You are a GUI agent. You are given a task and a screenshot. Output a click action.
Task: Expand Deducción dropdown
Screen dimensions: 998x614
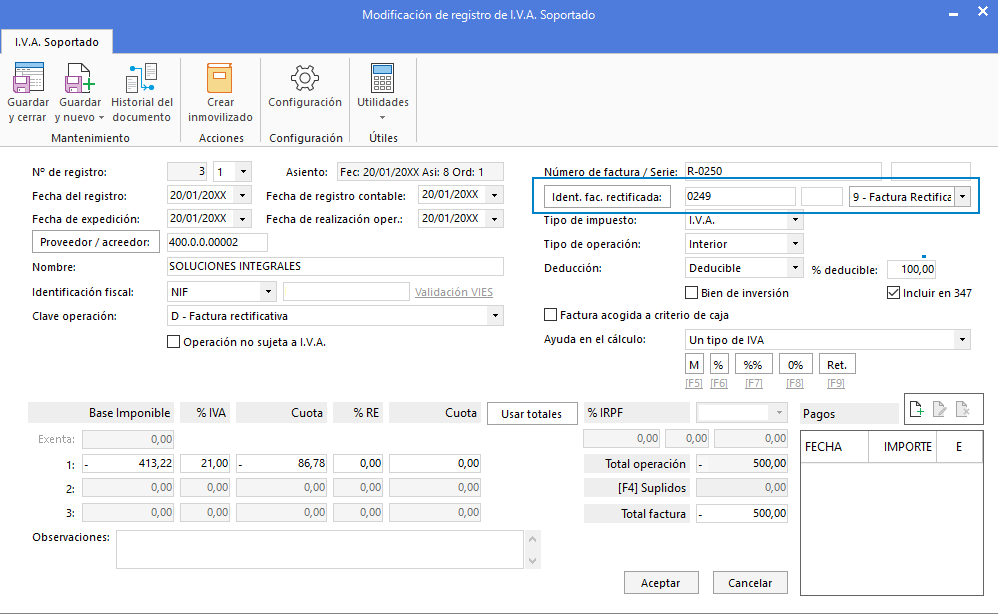(795, 268)
